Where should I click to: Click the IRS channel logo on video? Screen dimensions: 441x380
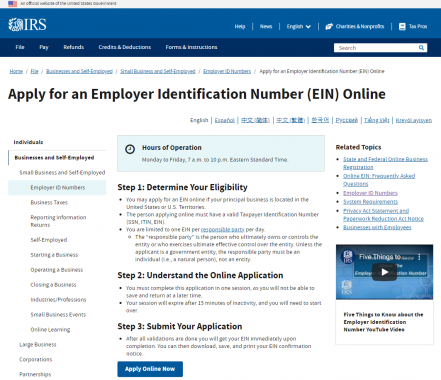click(x=348, y=257)
